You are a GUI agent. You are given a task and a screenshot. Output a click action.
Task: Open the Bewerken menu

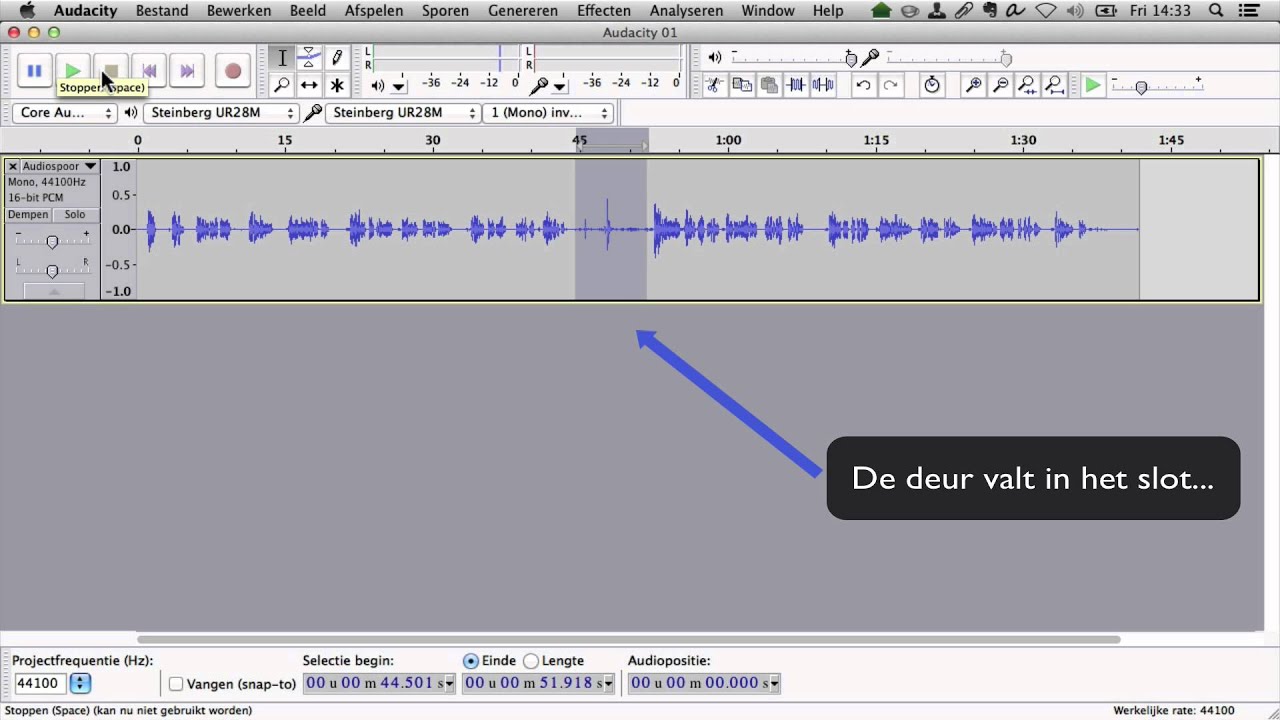click(x=239, y=11)
